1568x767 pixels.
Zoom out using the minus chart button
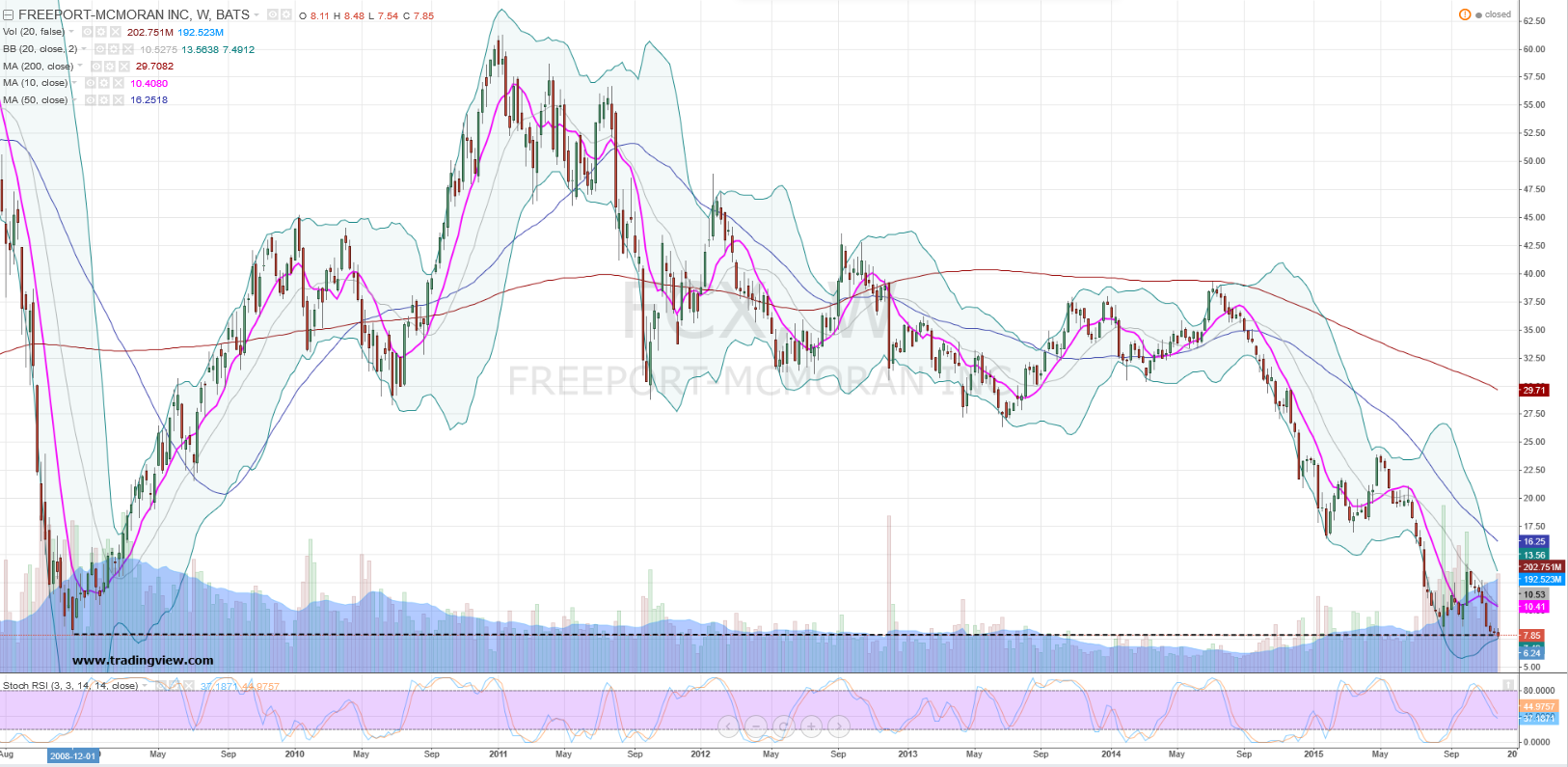coord(756,726)
